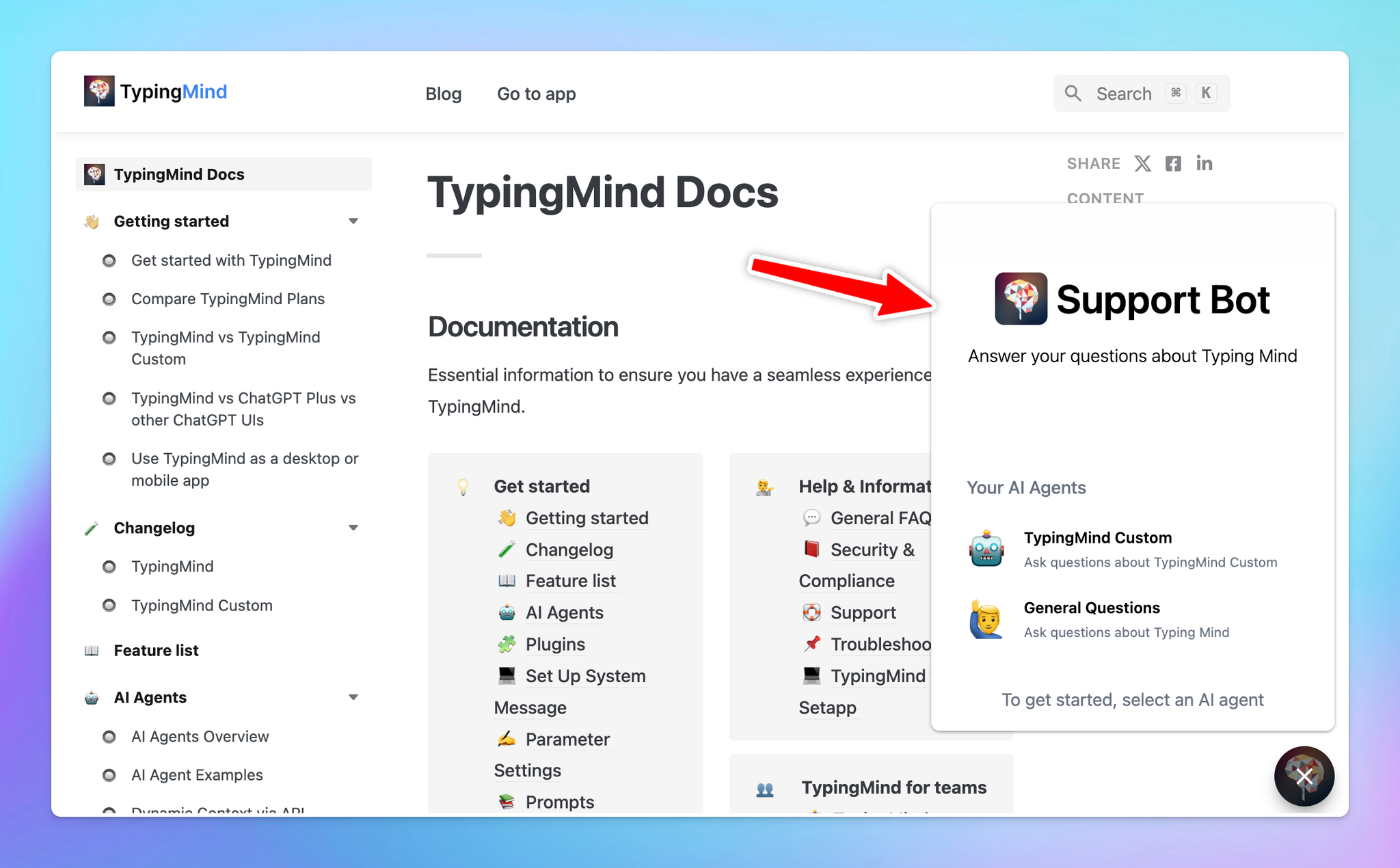The width and height of the screenshot is (1400, 868).
Task: Click the puzzle piece Plugins icon
Action: tap(507, 644)
